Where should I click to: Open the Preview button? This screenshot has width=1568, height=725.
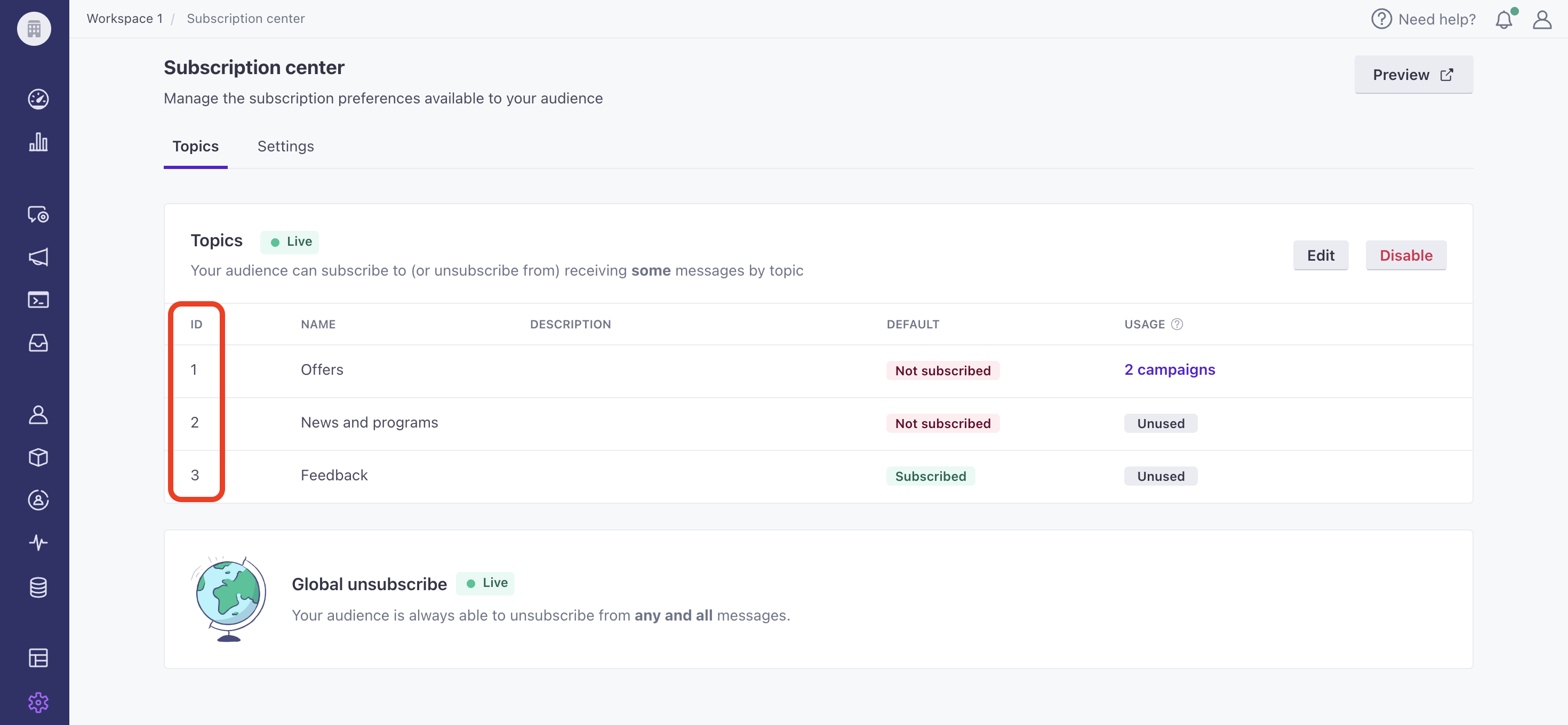(1413, 74)
